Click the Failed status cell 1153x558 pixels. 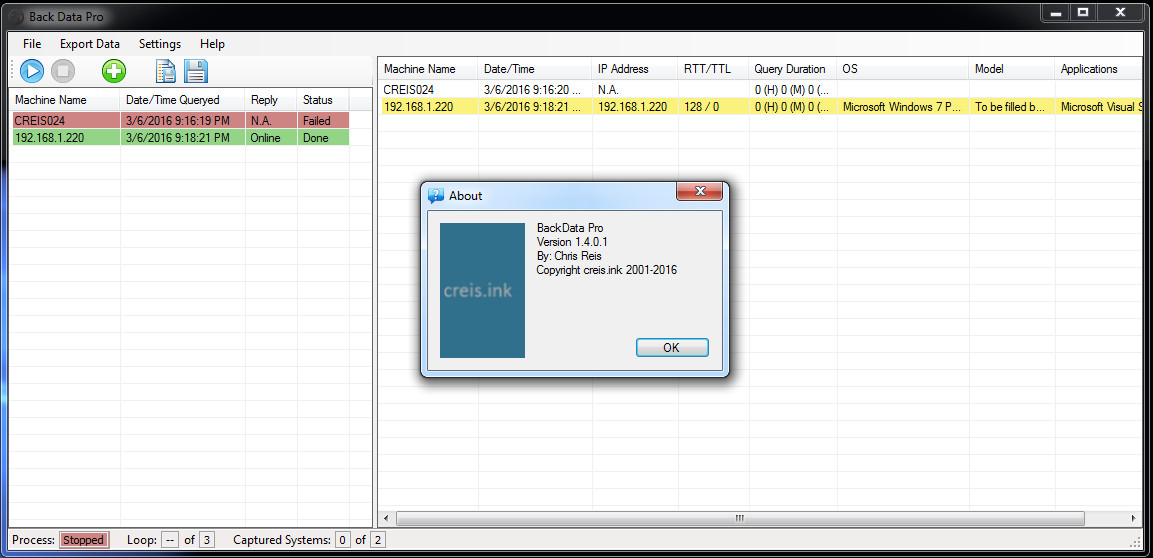click(324, 121)
